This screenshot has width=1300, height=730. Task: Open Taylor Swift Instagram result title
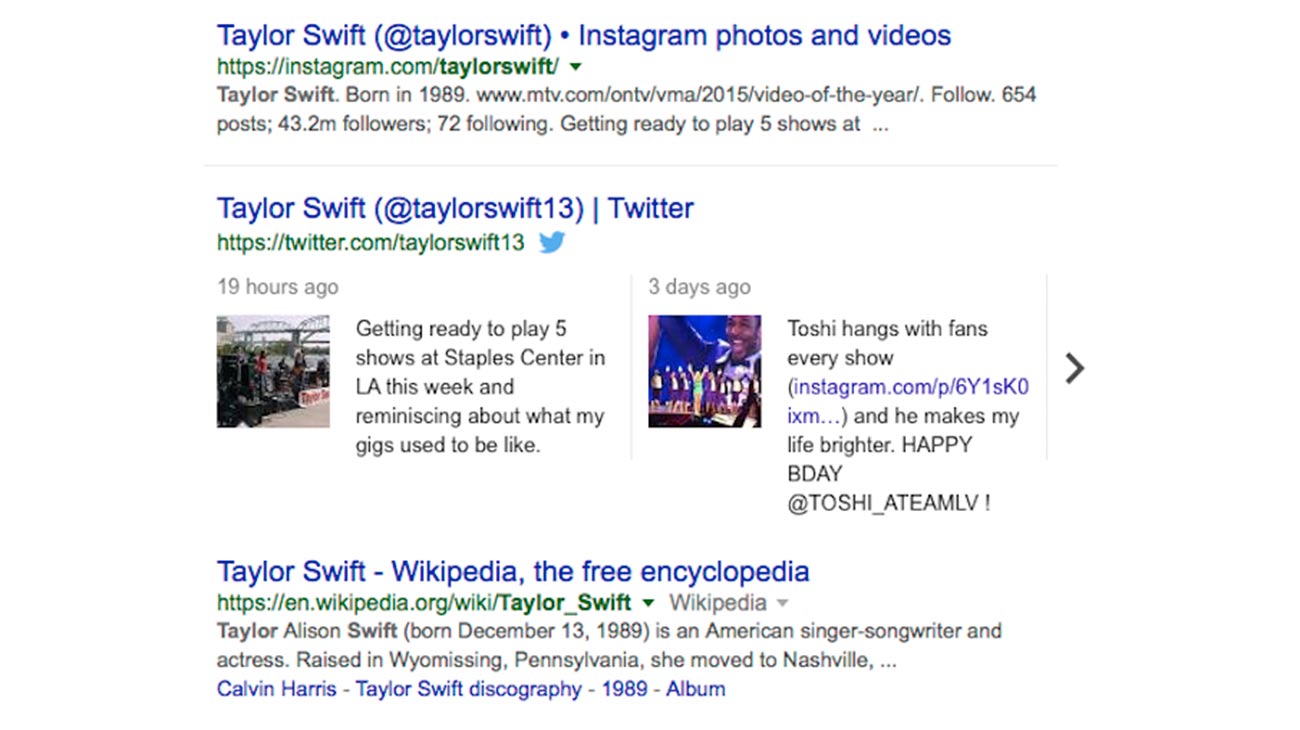[x=583, y=36]
